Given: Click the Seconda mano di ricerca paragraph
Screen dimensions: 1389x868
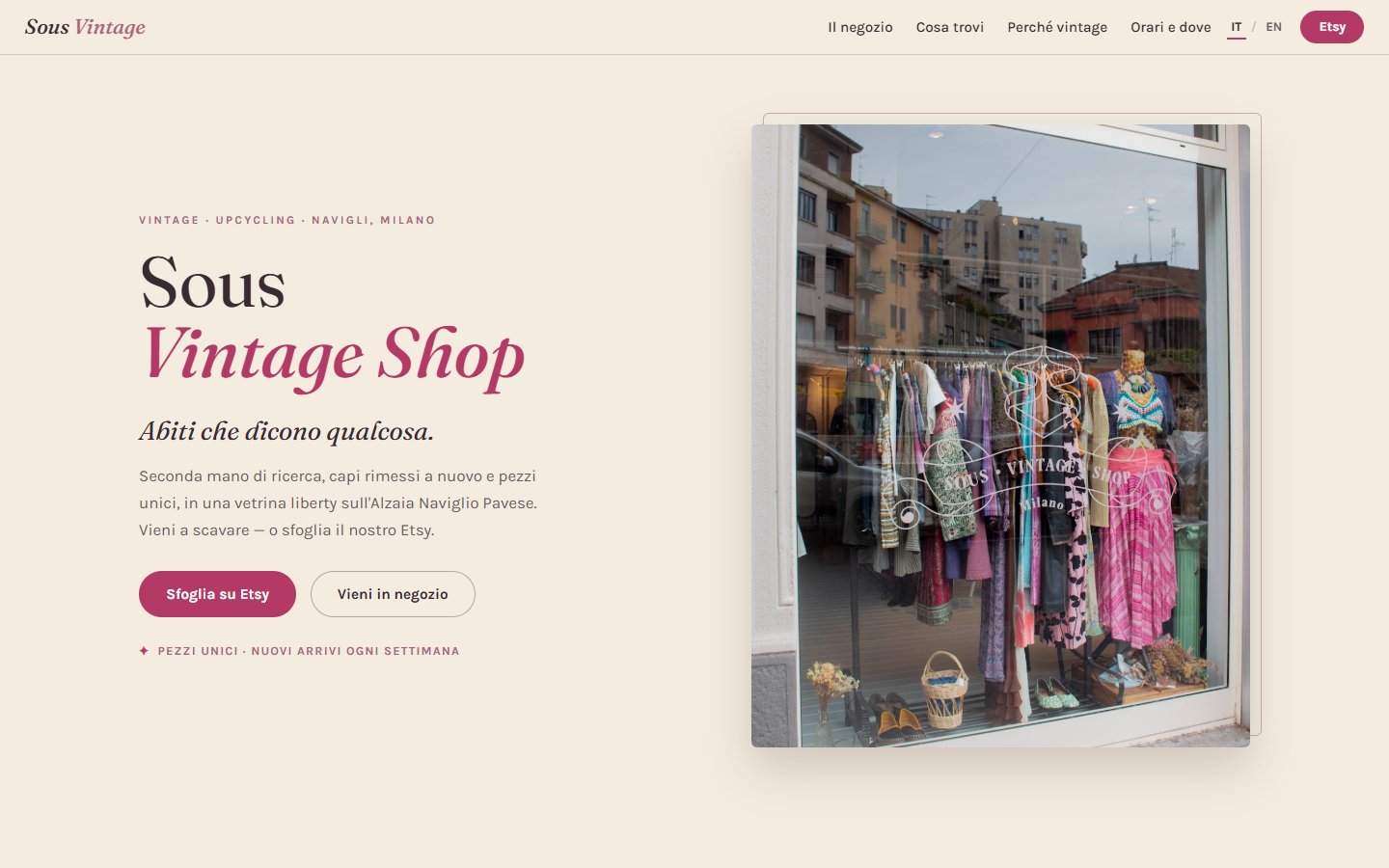Looking at the screenshot, I should point(339,502).
